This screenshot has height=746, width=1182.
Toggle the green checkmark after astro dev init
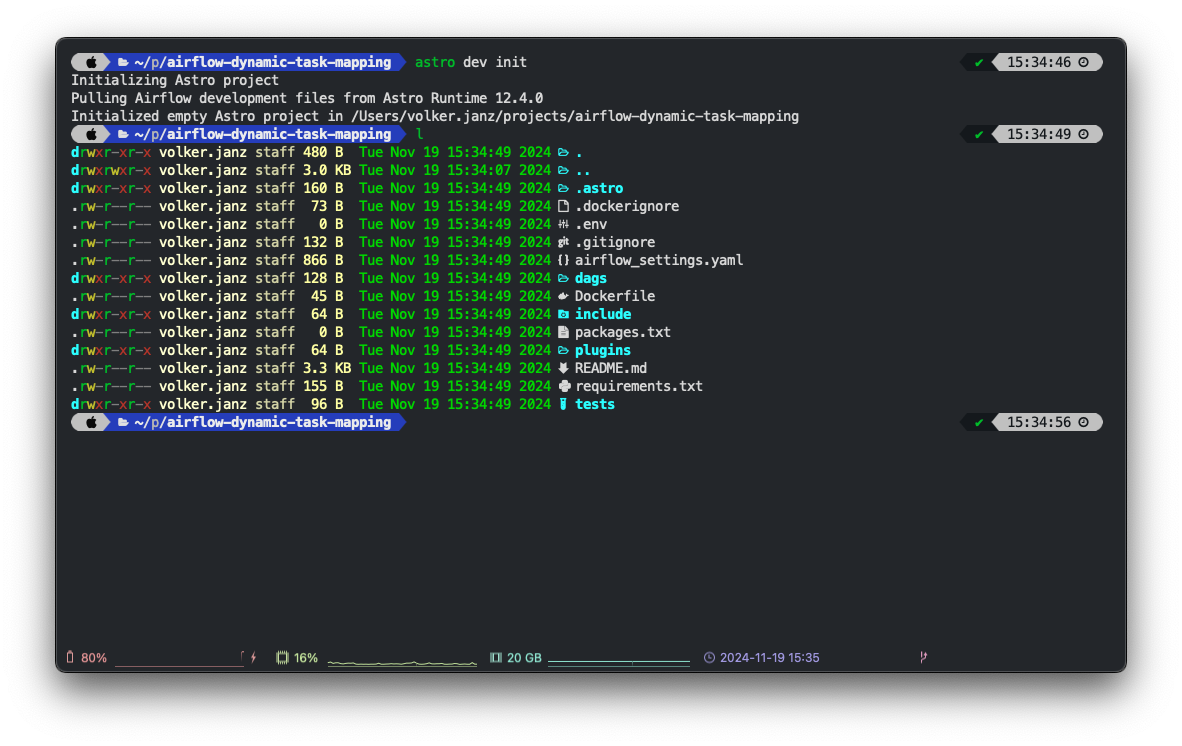point(978,62)
